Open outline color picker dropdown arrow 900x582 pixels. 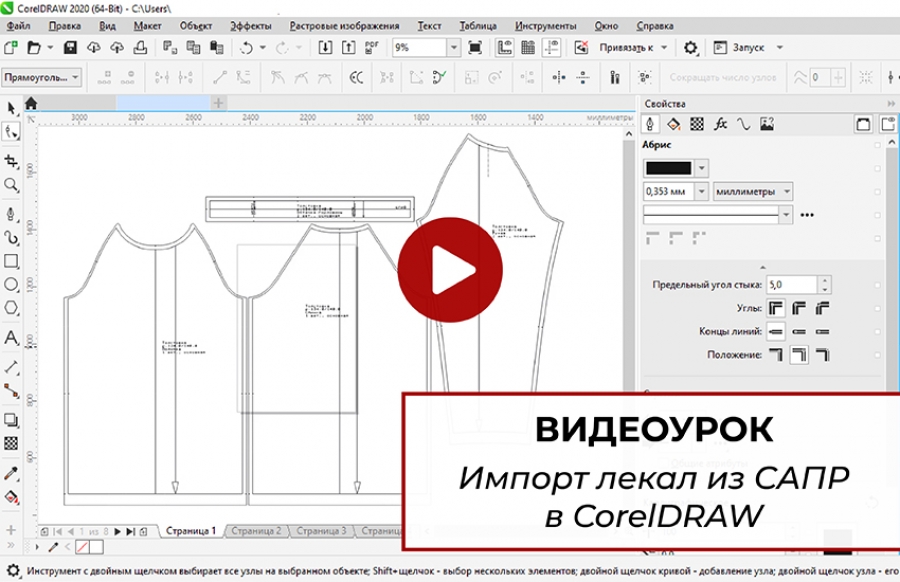tap(701, 168)
